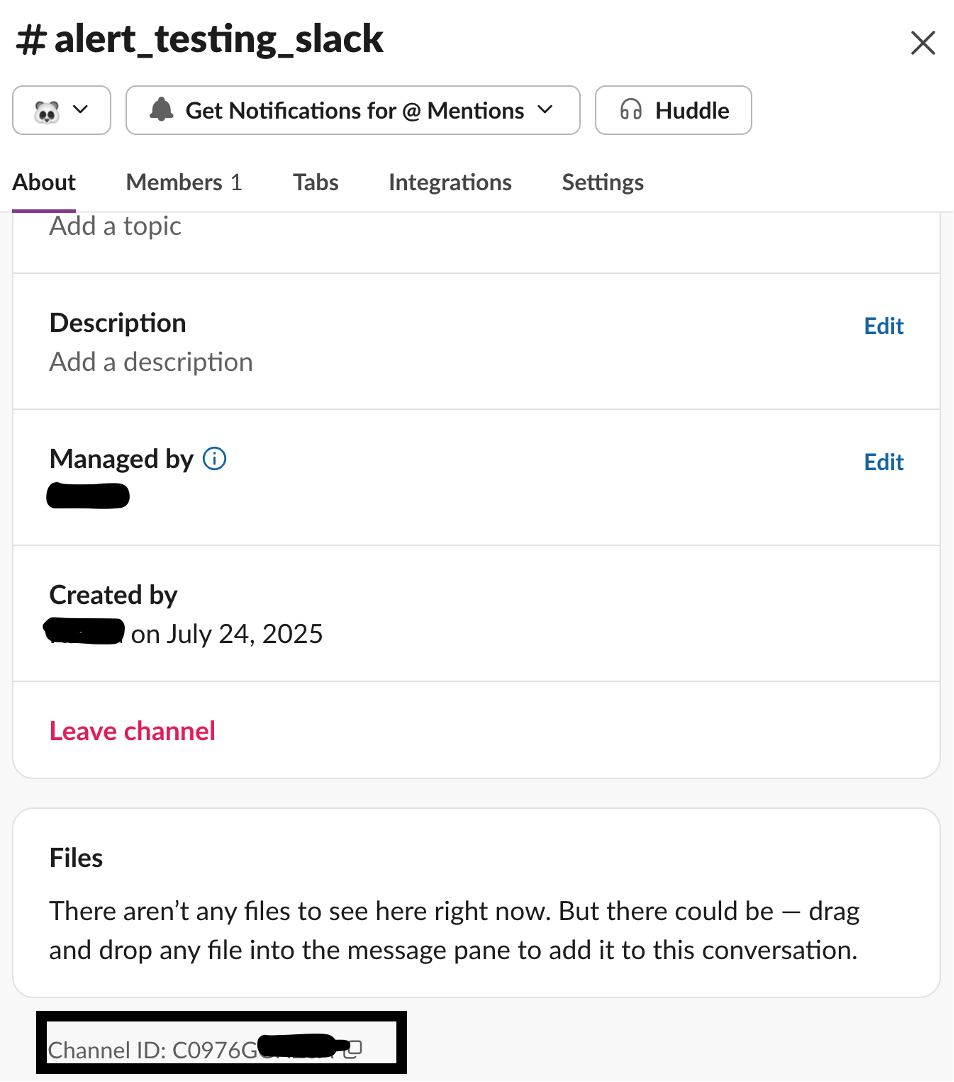Switch to the About tab
The image size is (954, 1082).
pyautogui.click(x=44, y=182)
